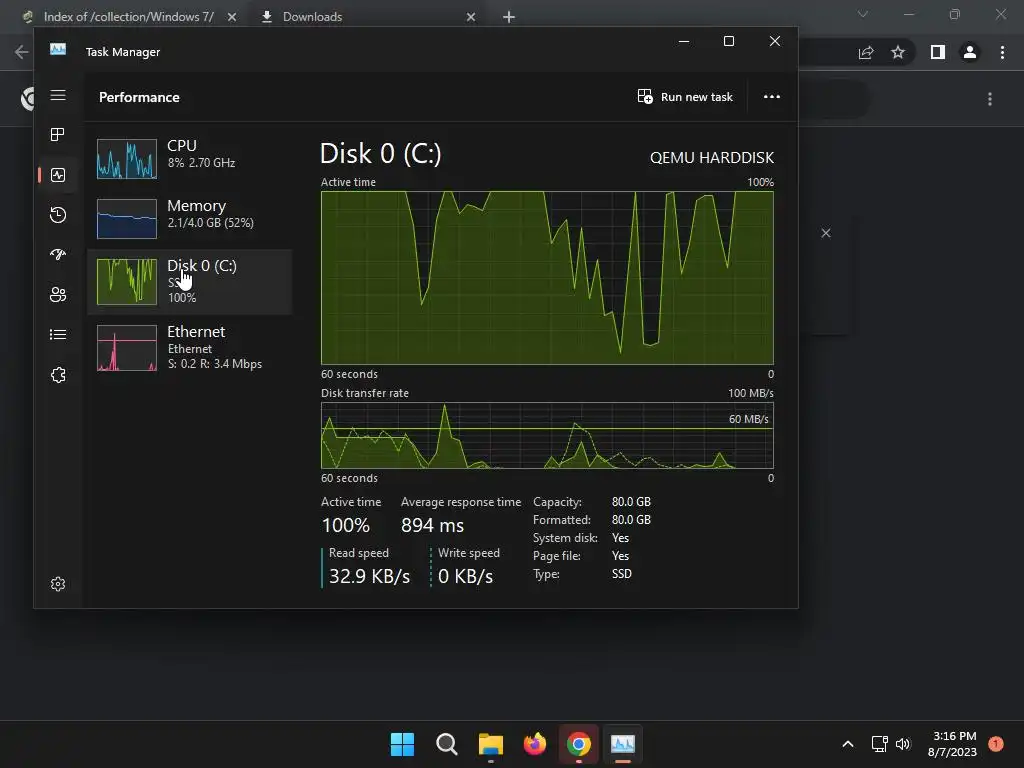This screenshot has height=768, width=1024.
Task: Click Task Manager taskbar icon
Action: coord(623,744)
